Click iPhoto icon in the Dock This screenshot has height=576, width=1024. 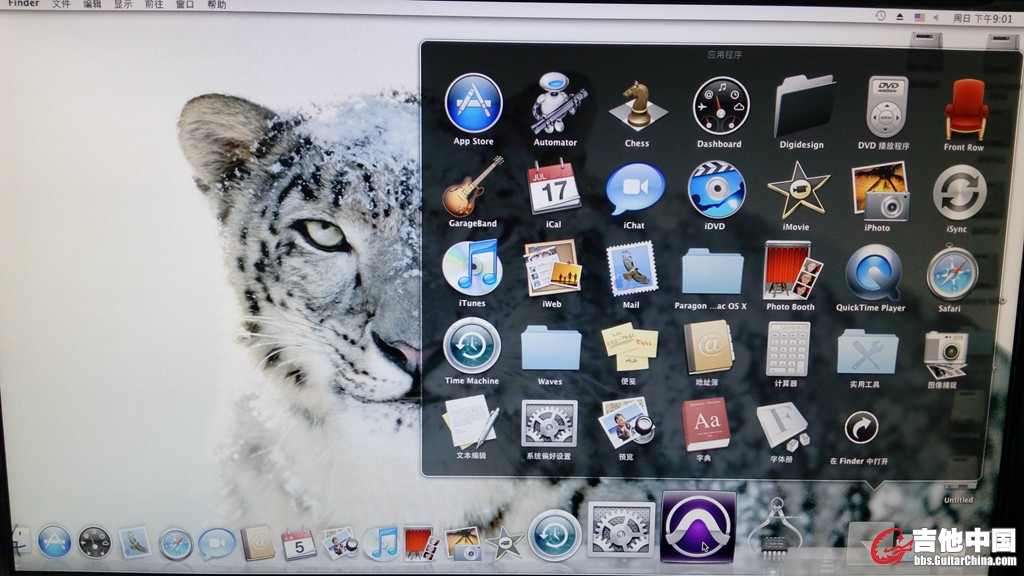[463, 544]
